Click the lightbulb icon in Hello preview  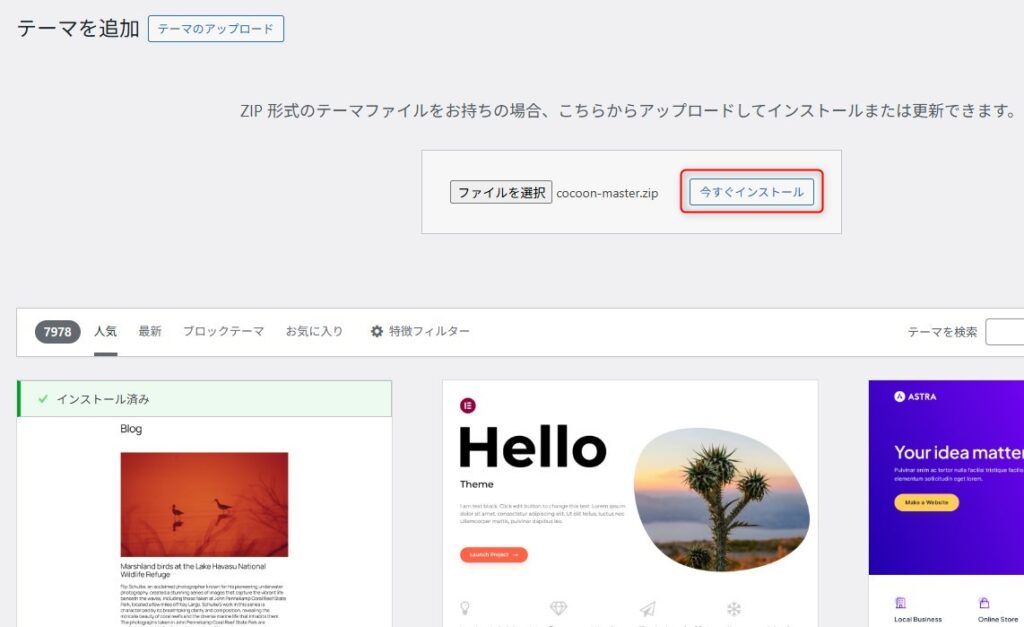[465, 608]
